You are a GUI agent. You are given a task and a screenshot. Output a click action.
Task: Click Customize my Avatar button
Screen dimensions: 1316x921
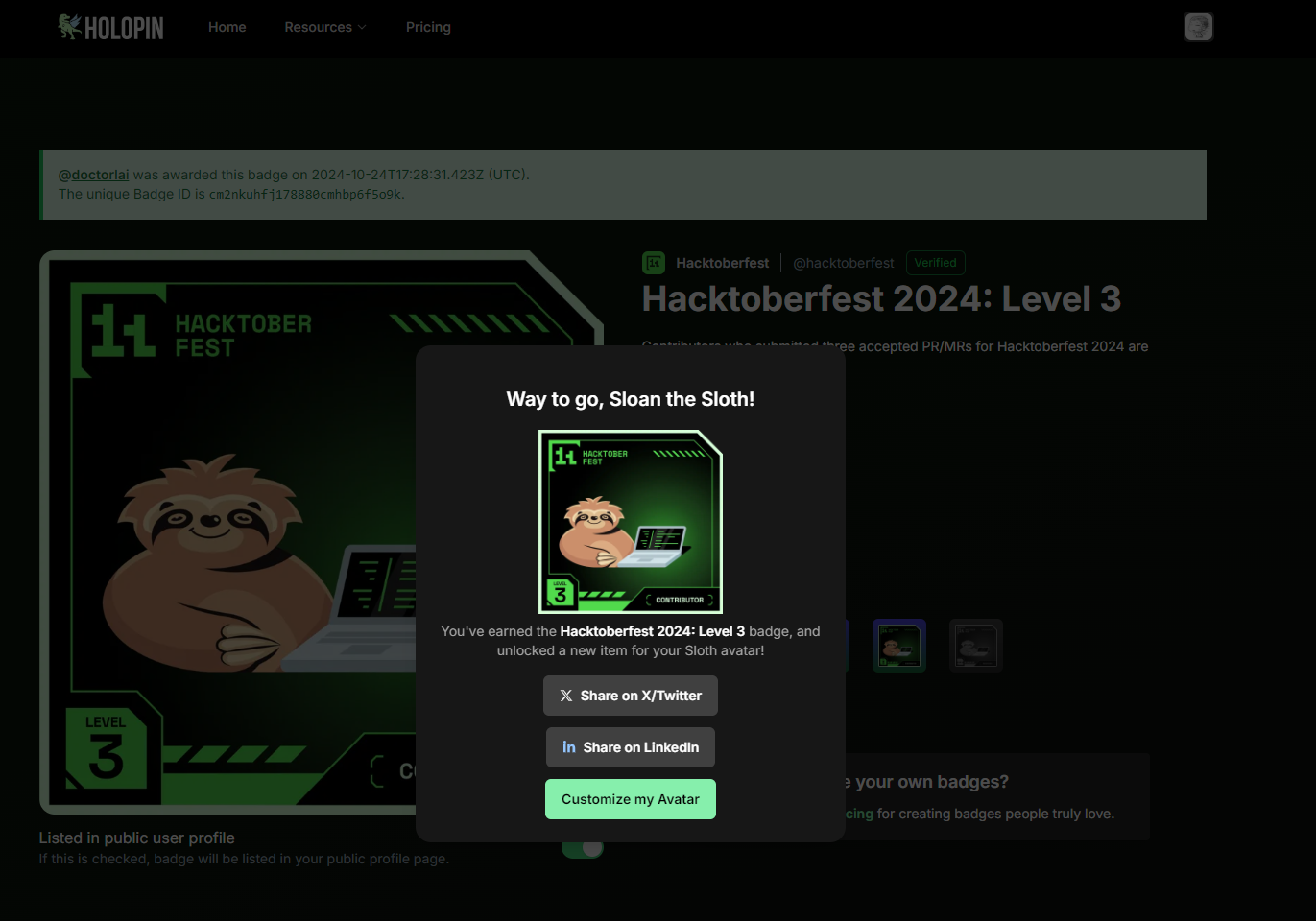(631, 799)
